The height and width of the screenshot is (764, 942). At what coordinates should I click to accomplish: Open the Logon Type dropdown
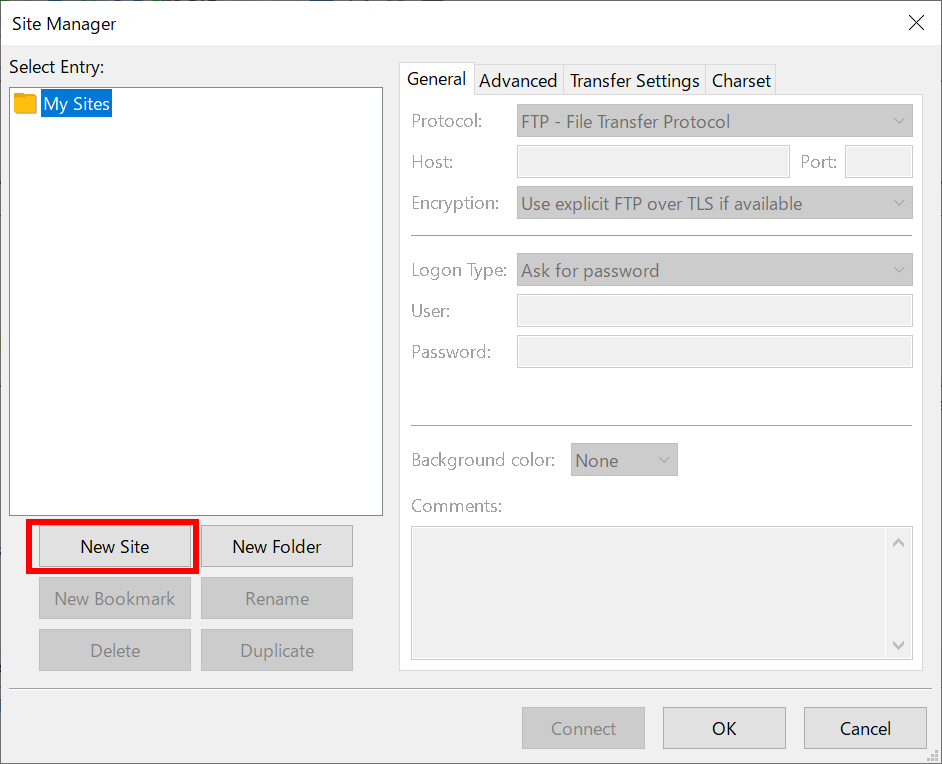(x=714, y=270)
